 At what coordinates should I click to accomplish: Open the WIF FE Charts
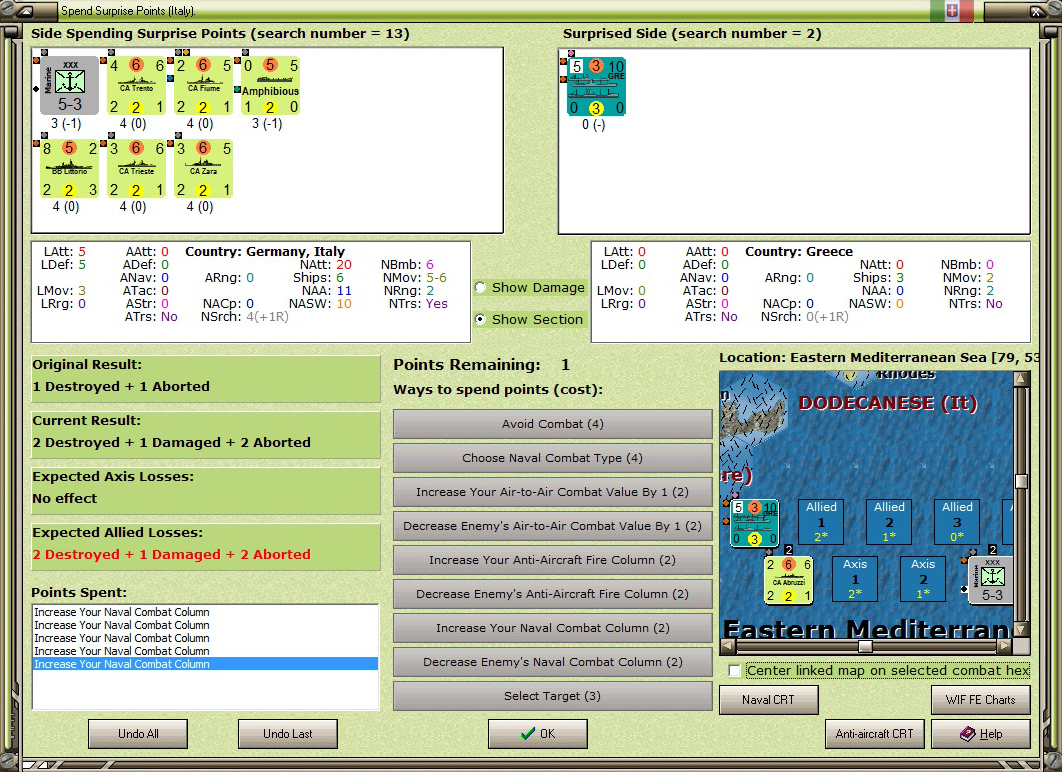pos(981,700)
